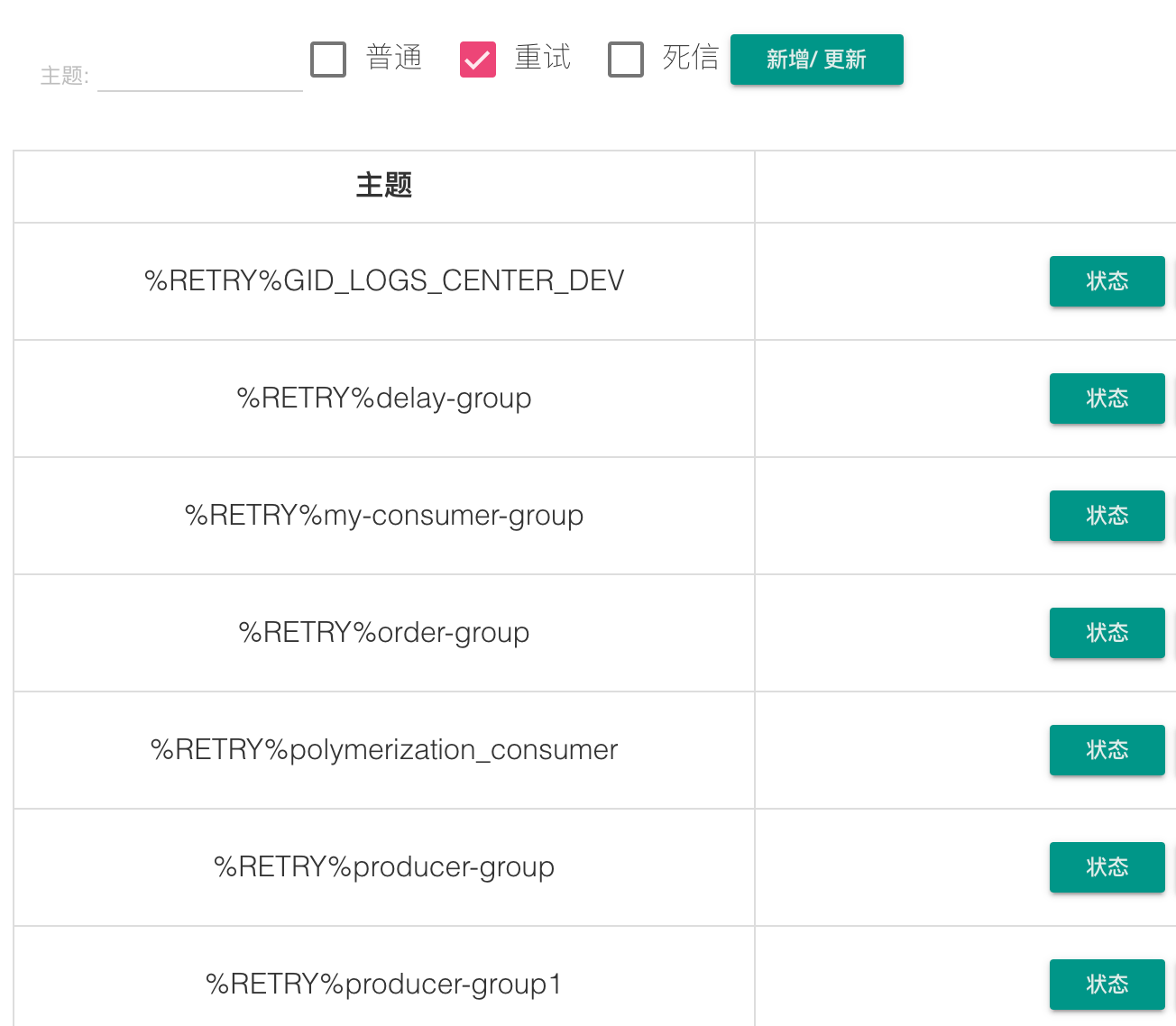This screenshot has height=1026, width=1176.
Task: Uncheck the 重试 topic filter checkbox
Action: coord(478,60)
